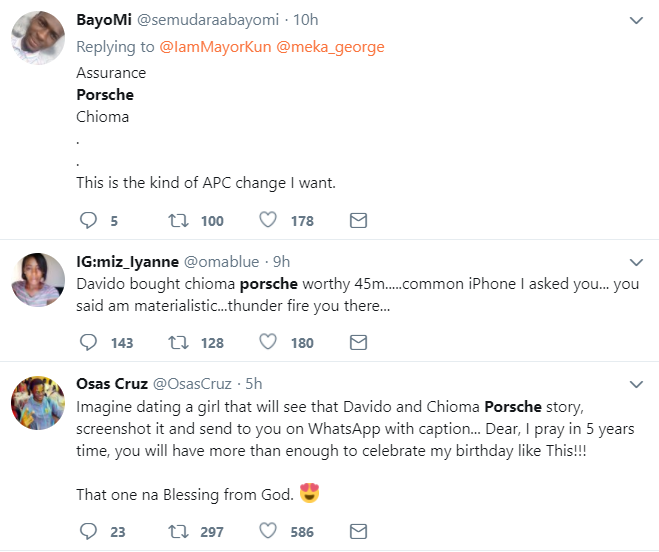Open BayoMi's profile name
This screenshot has width=659, height=552.
tap(106, 21)
